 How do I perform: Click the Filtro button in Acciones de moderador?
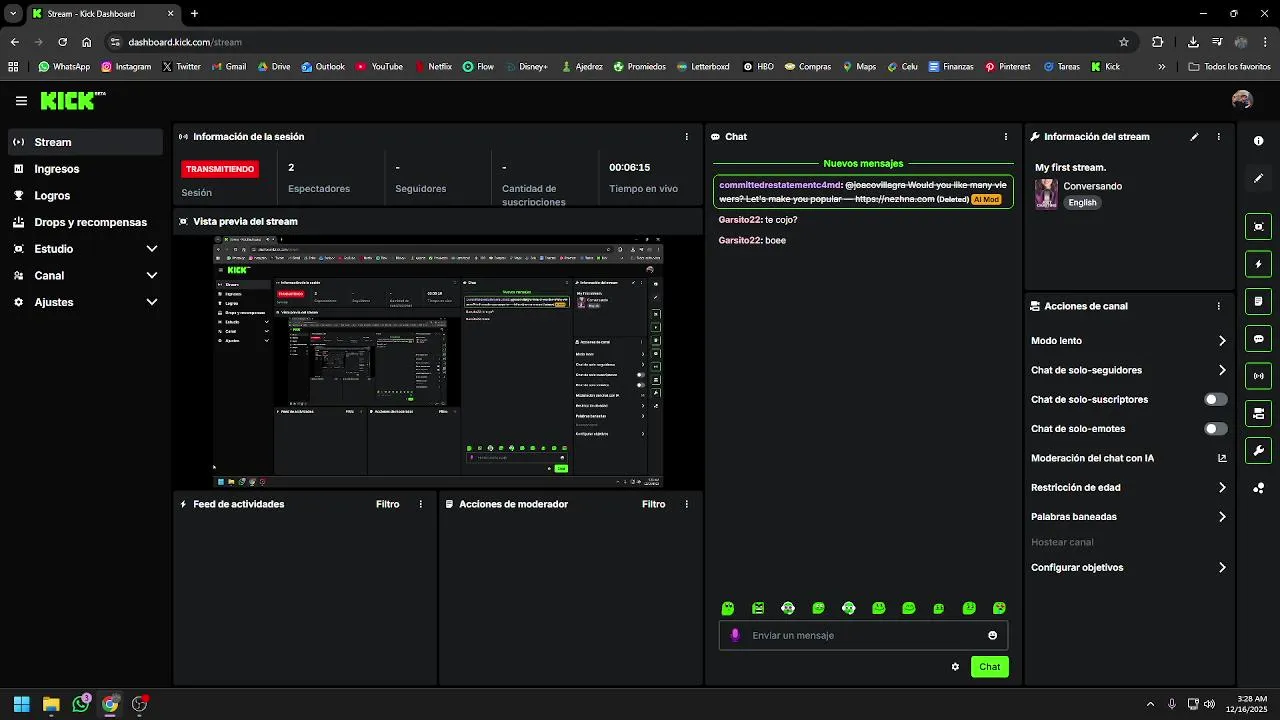click(653, 504)
